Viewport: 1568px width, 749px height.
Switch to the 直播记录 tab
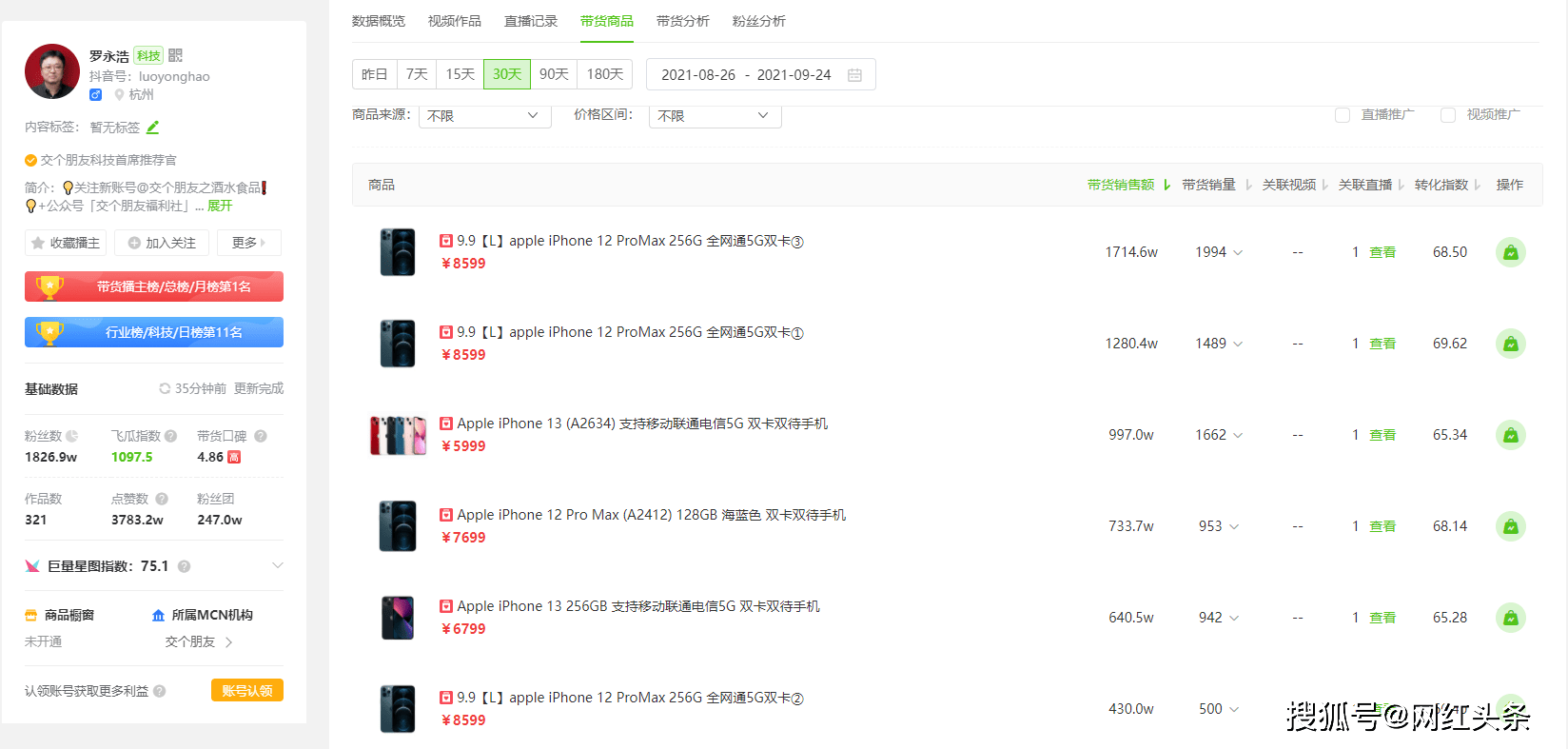click(x=531, y=21)
